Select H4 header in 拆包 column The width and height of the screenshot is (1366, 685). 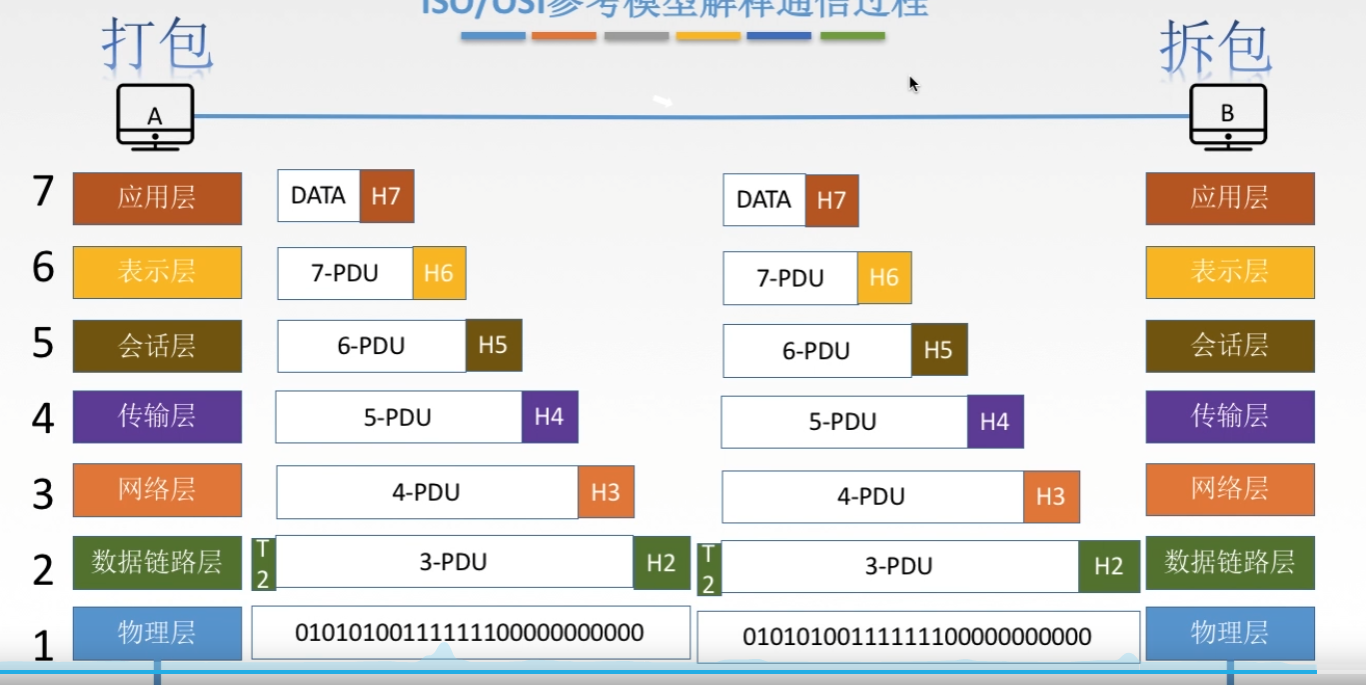995,422
